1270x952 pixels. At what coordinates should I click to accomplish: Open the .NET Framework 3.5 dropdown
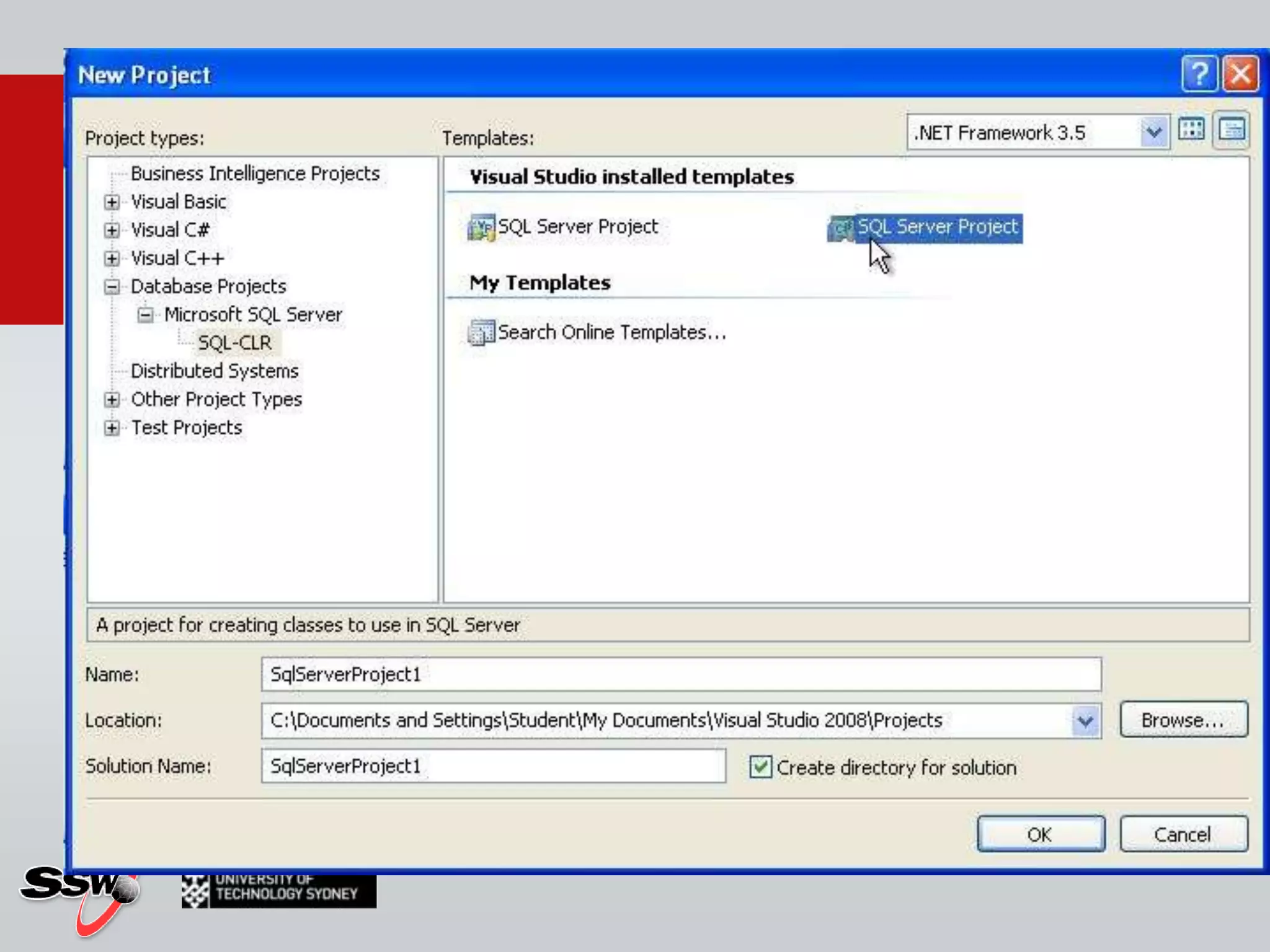point(1153,132)
